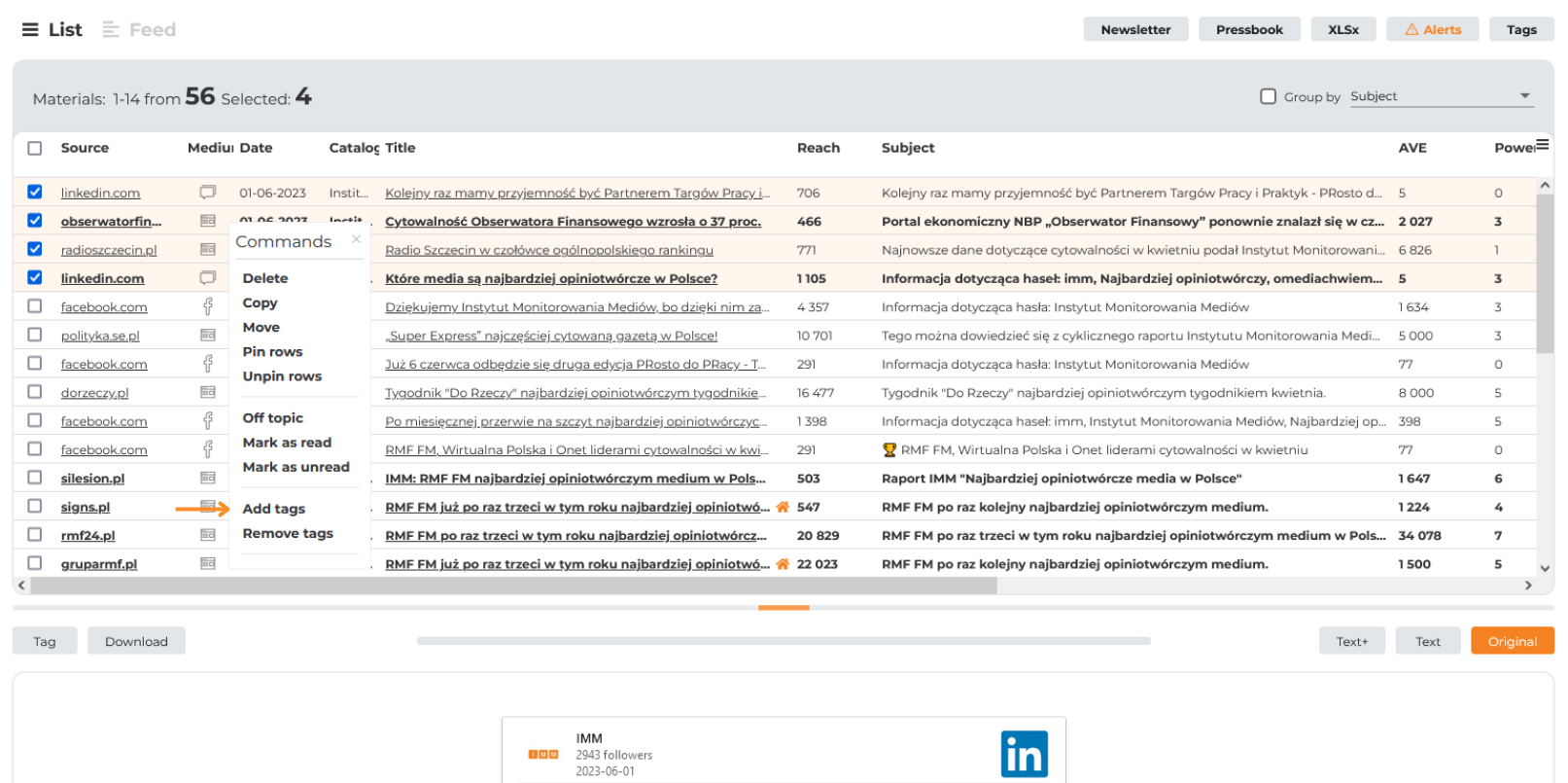Click press medium icon of polityka.se.pl row

[208, 336]
